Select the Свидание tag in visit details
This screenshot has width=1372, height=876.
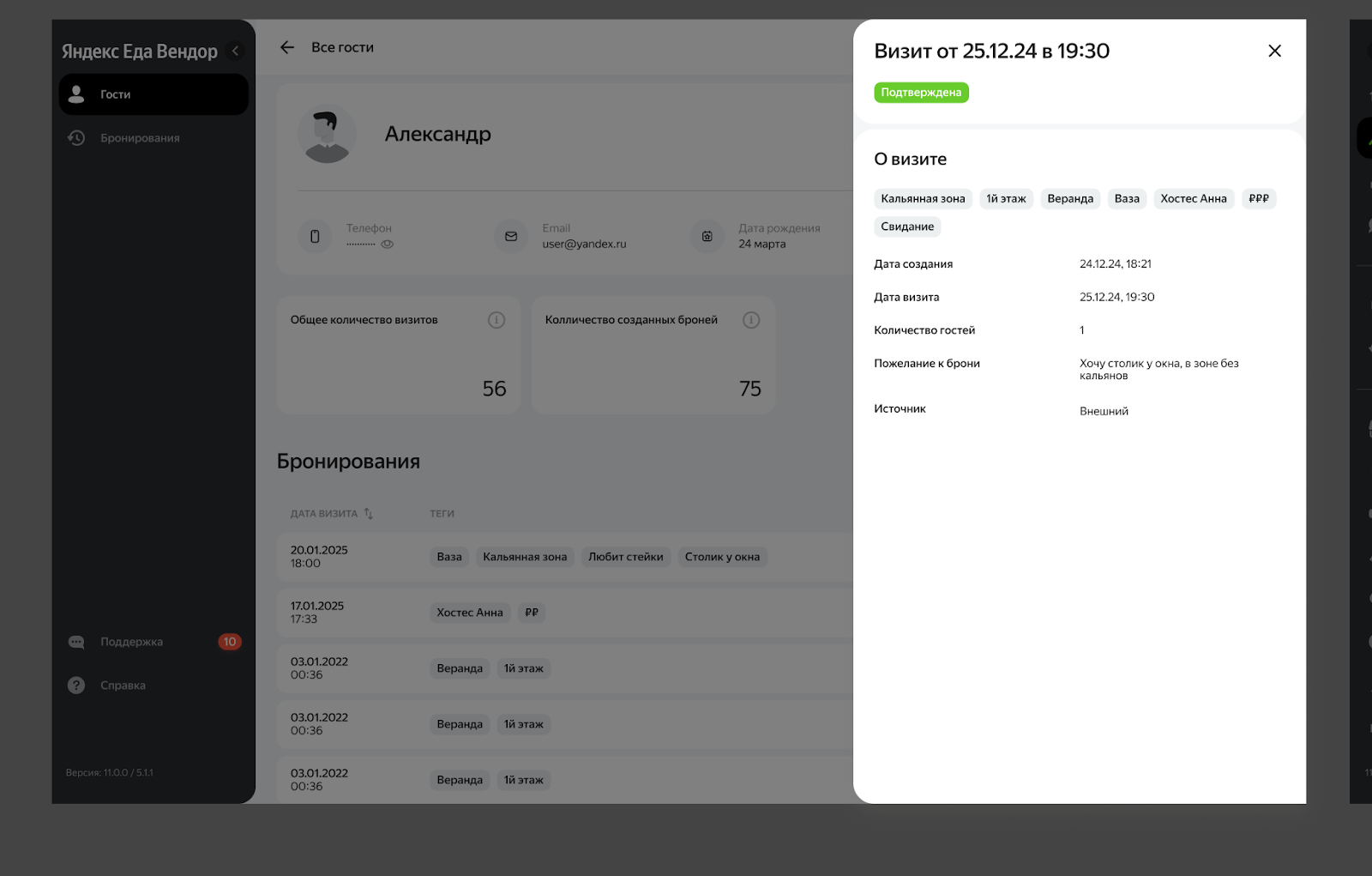(x=907, y=227)
